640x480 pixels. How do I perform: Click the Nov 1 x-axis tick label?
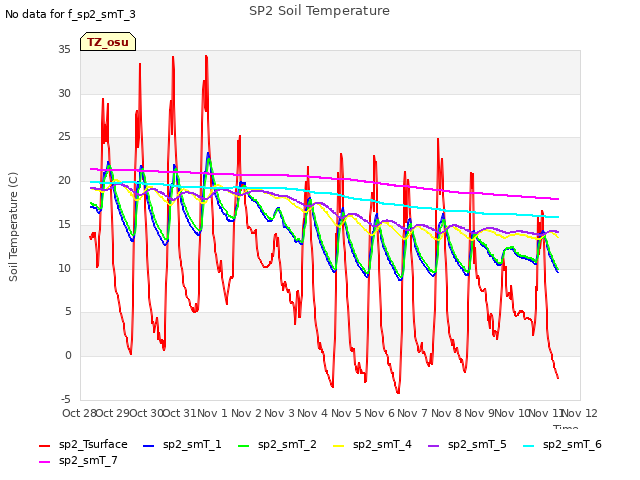tap(213, 413)
